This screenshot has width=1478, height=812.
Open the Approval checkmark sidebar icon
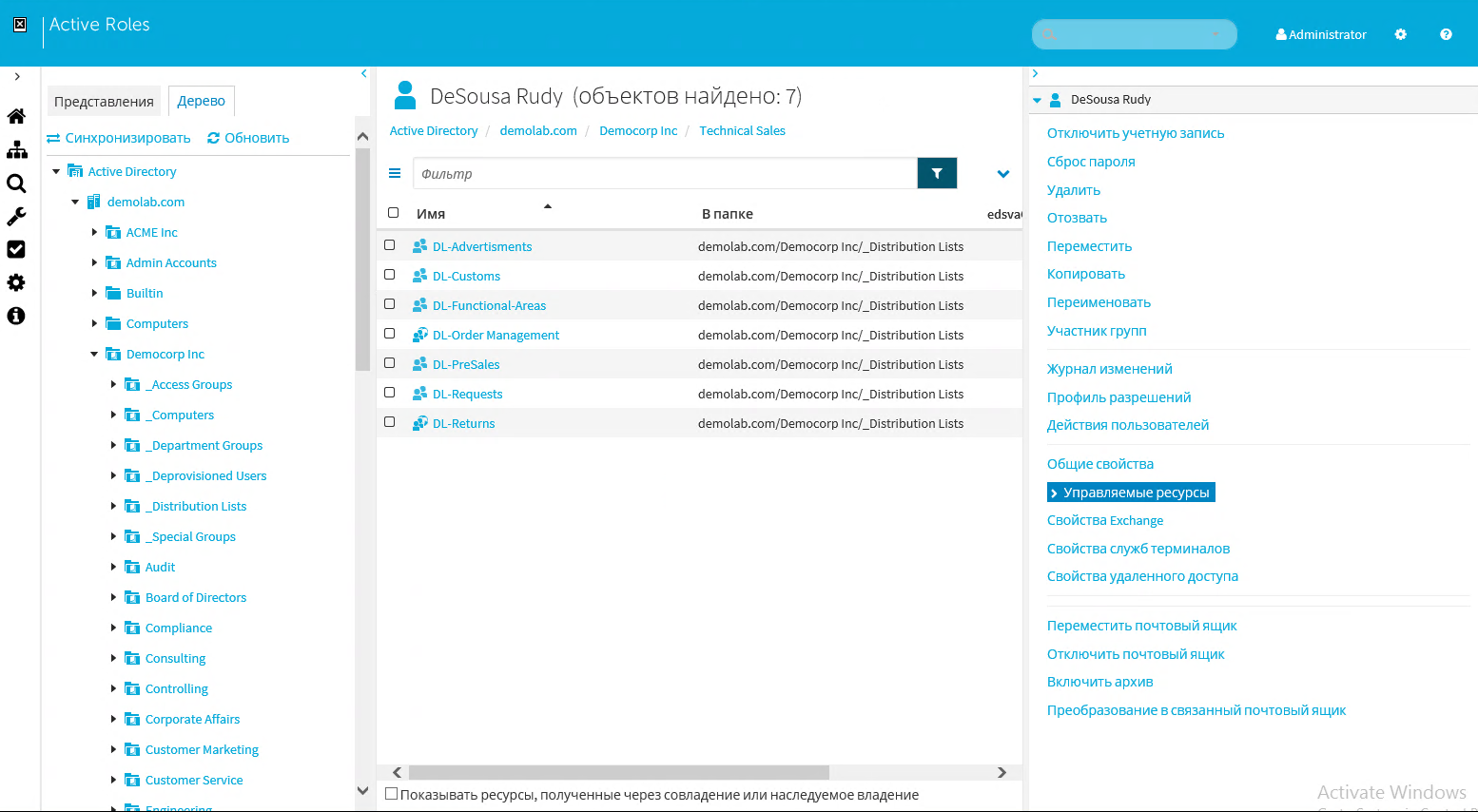(x=16, y=249)
